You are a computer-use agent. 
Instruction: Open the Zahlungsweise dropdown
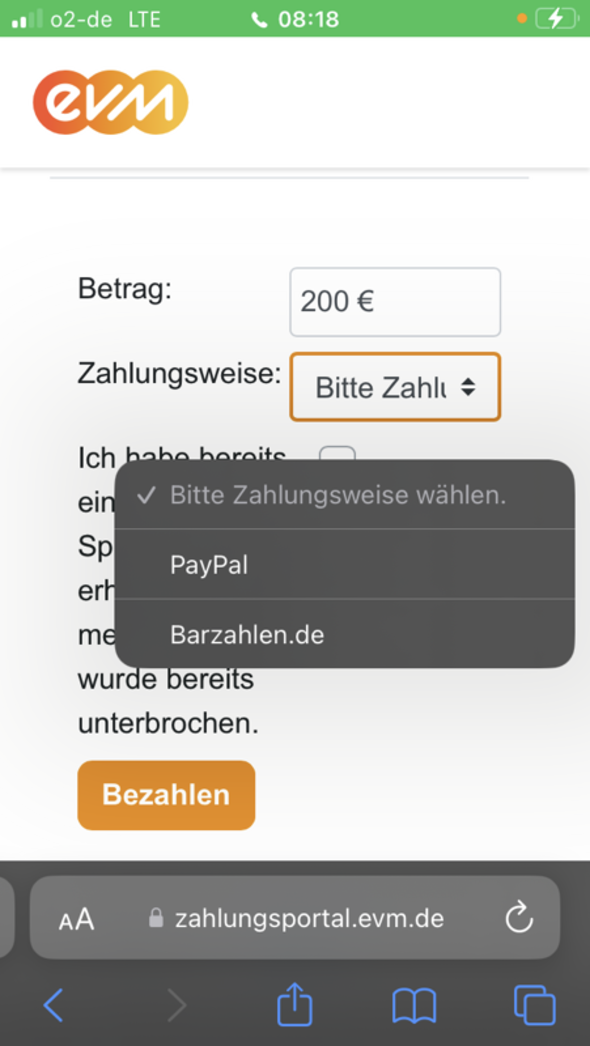tap(394, 387)
